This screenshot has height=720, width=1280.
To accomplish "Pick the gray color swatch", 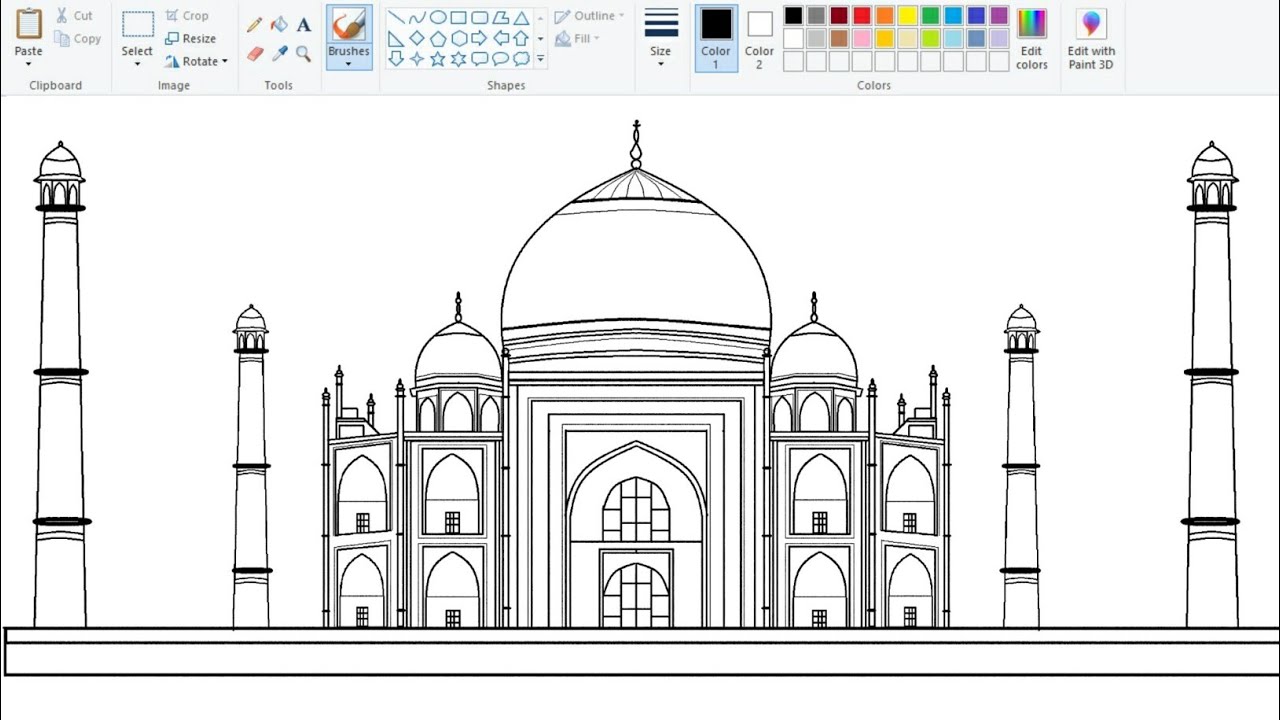I will (816, 16).
